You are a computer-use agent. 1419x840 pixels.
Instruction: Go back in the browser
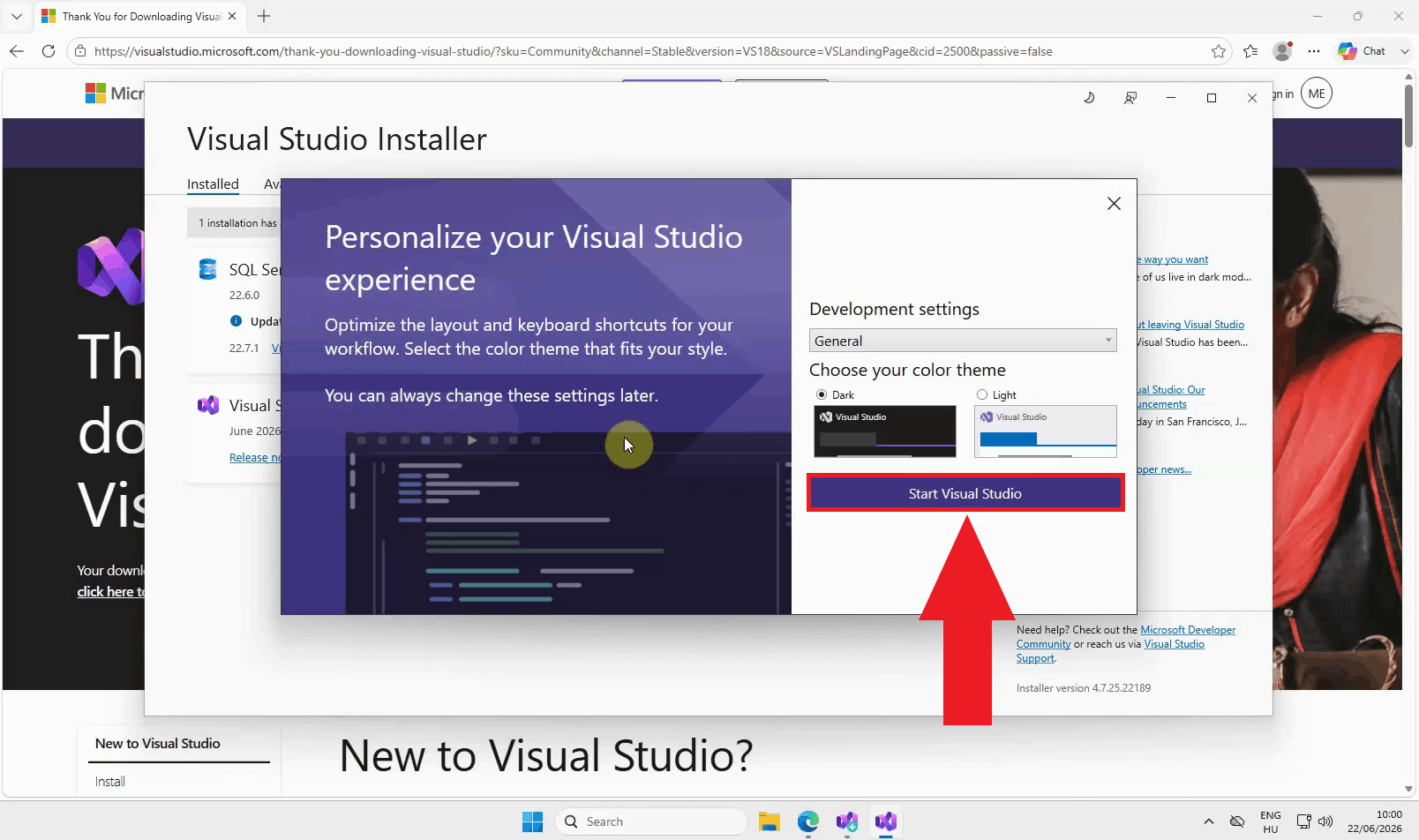tap(17, 51)
